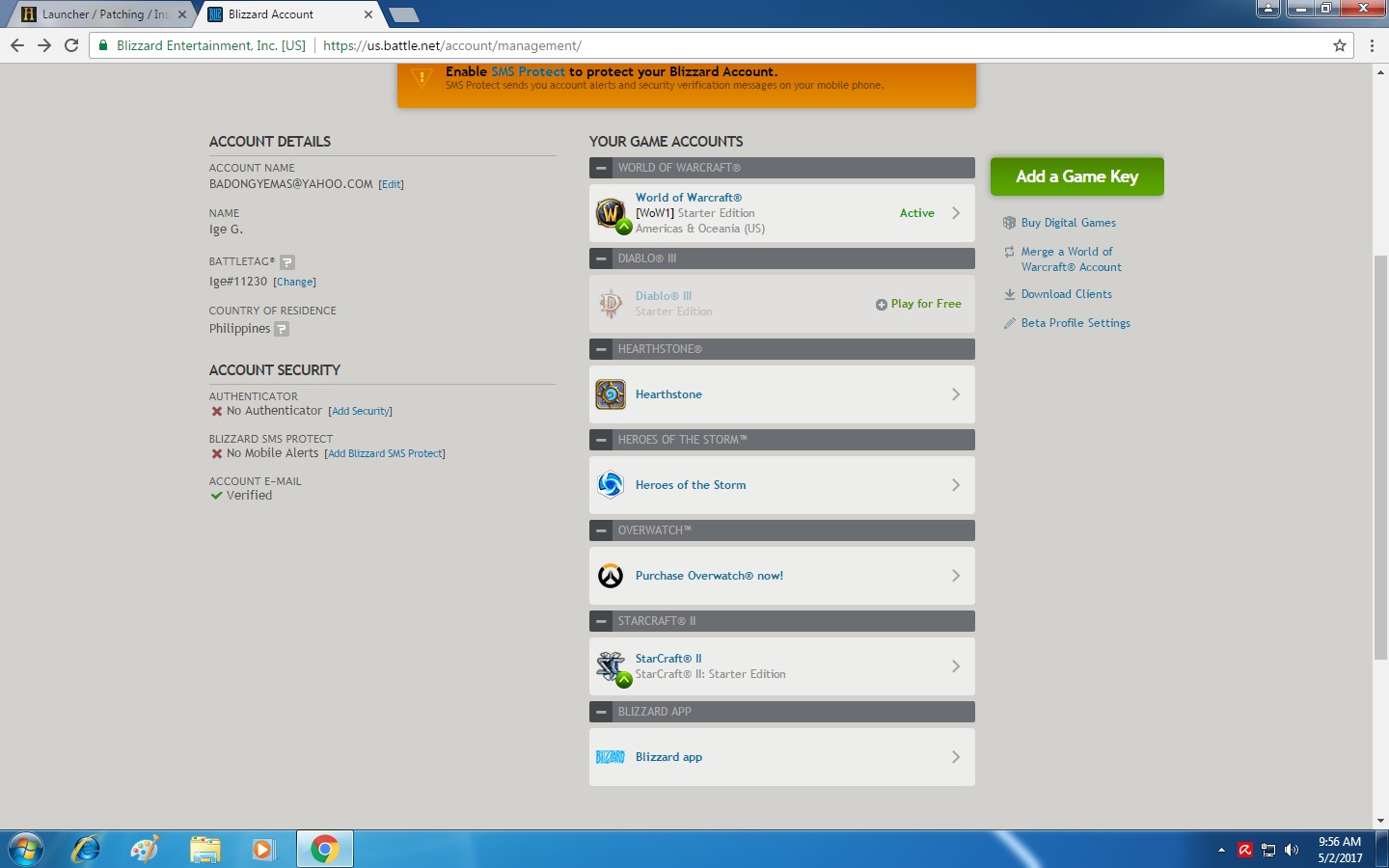The image size is (1389, 868).
Task: Click the Hearthstone game icon
Action: point(611,394)
